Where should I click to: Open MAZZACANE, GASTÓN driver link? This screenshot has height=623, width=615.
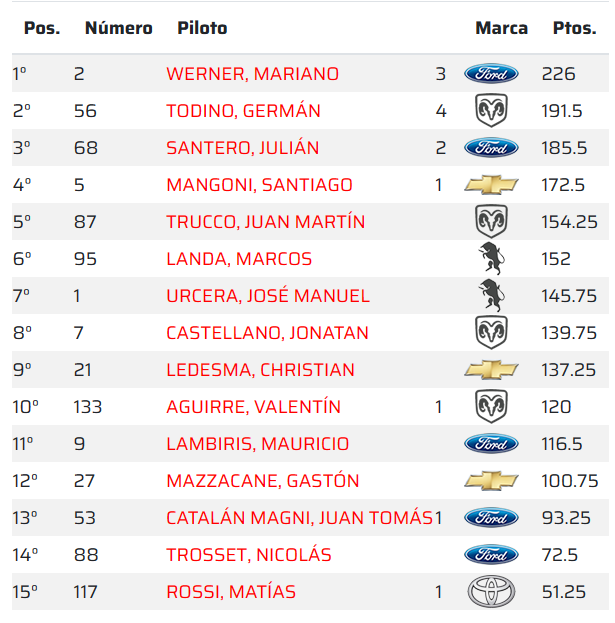(262, 481)
